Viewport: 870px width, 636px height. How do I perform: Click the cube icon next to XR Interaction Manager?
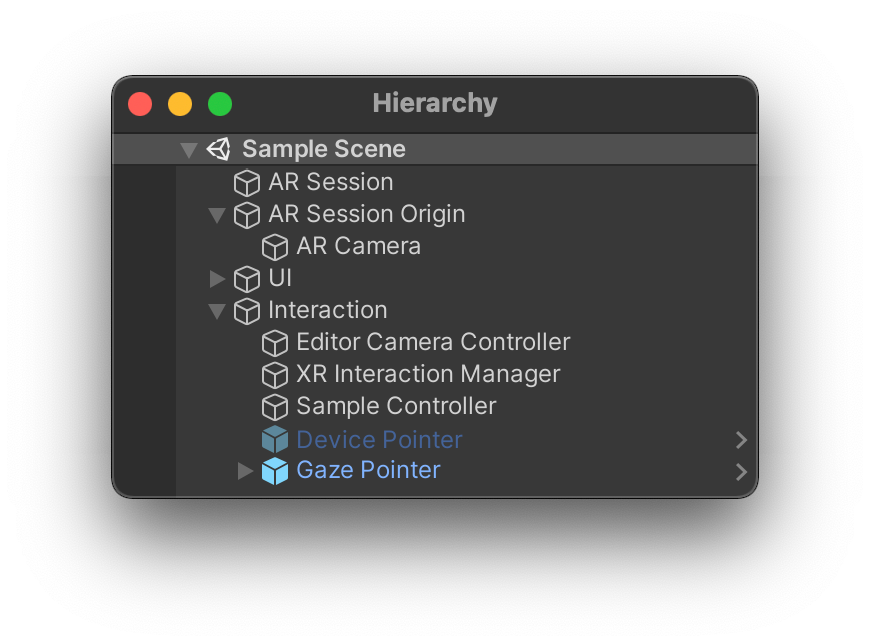click(275, 375)
